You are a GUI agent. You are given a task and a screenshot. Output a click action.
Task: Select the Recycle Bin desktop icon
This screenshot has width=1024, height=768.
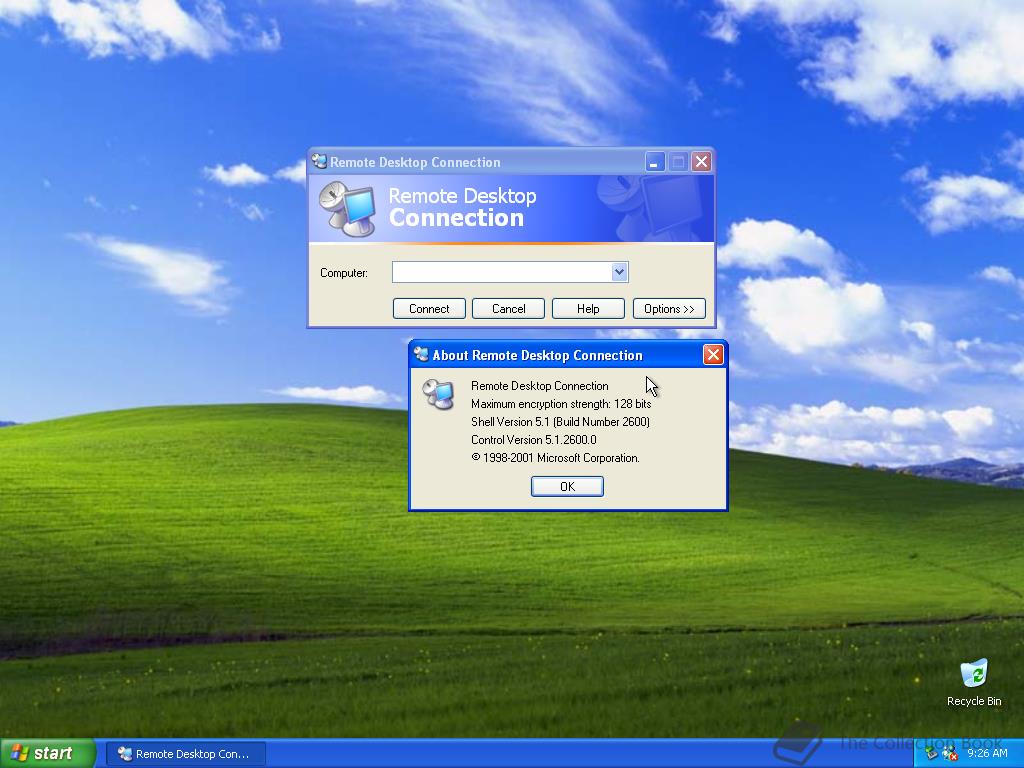click(974, 682)
